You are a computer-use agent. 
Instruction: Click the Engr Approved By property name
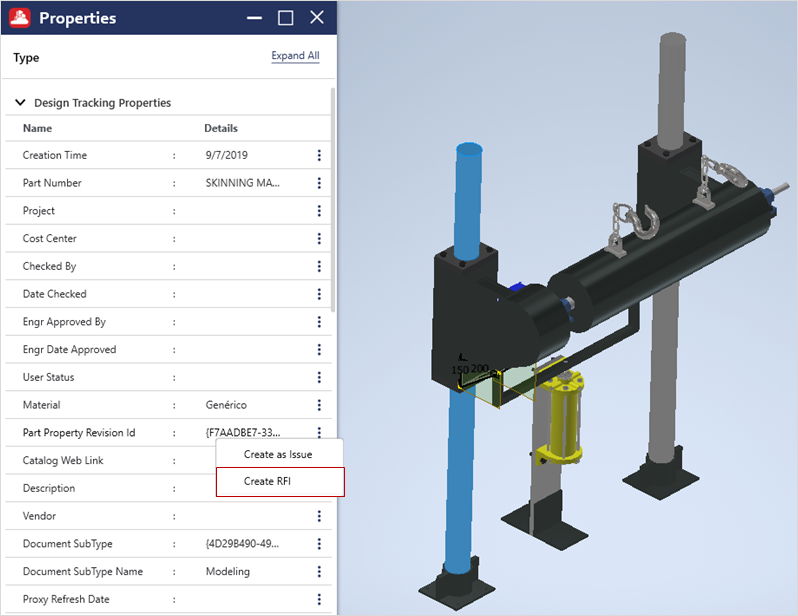[64, 322]
